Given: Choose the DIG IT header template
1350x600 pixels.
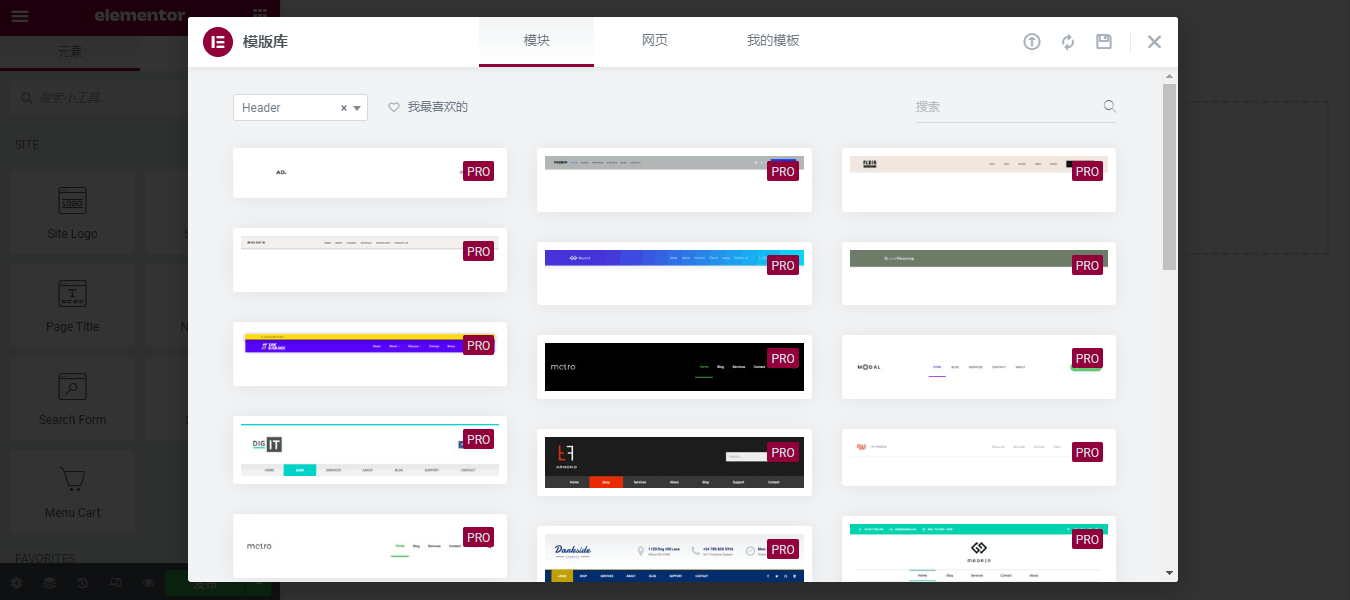Looking at the screenshot, I should coord(369,450).
